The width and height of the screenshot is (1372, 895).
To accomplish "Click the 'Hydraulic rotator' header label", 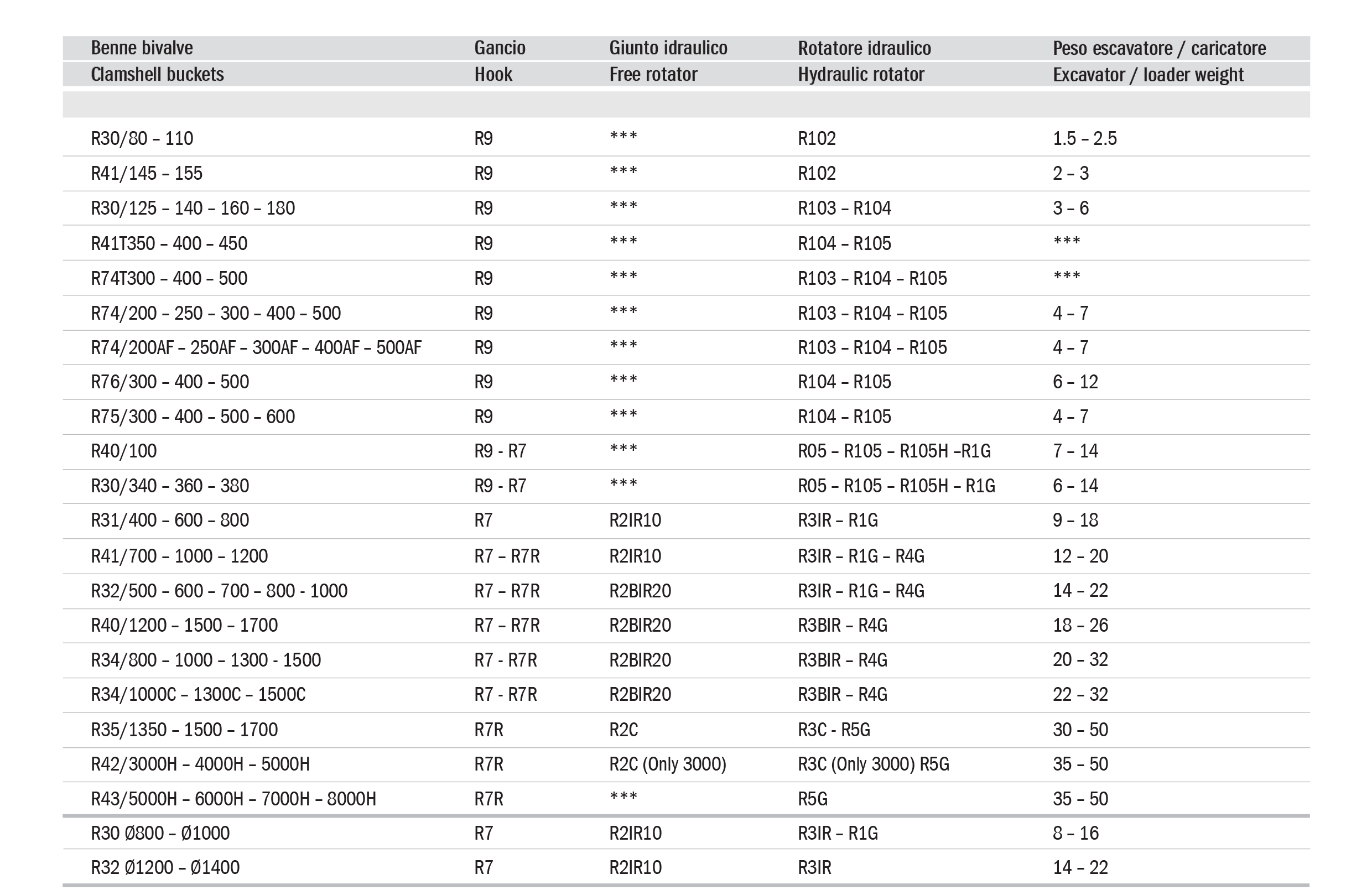I will 861,74.
